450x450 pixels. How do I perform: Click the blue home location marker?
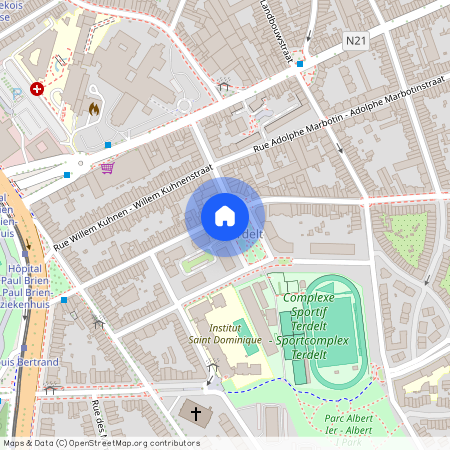pos(225,217)
